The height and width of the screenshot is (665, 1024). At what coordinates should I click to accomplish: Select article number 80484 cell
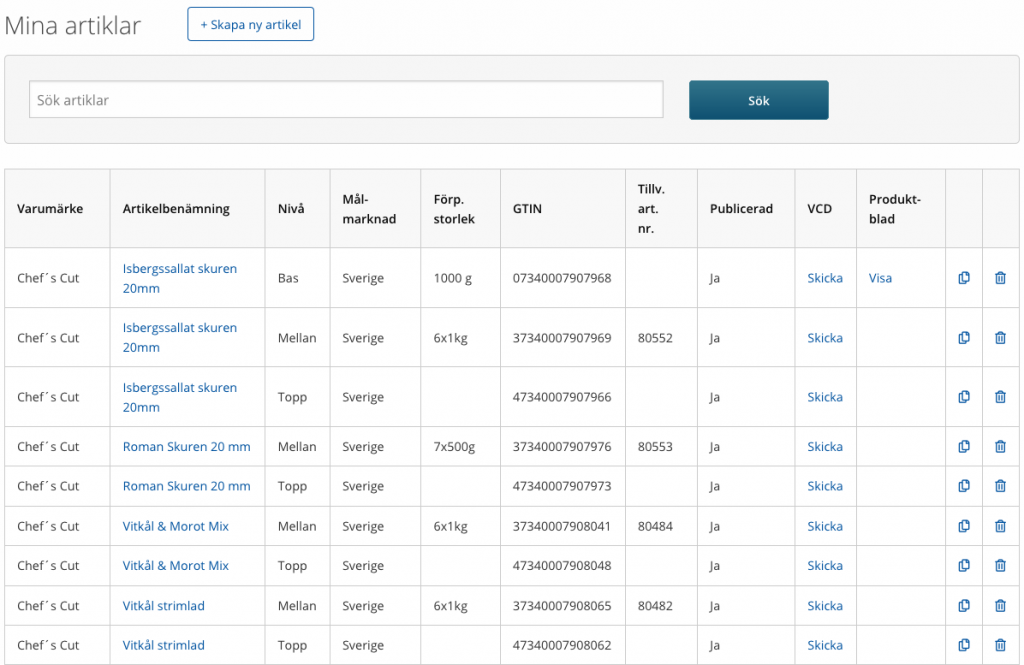click(x=662, y=526)
